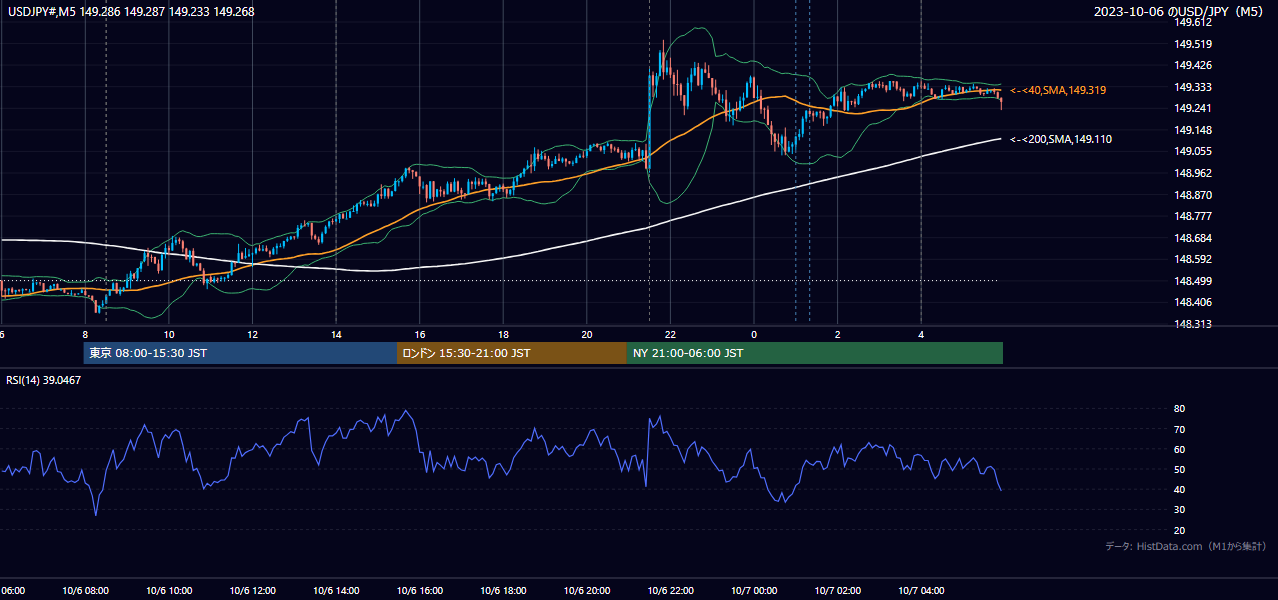The image size is (1278, 600).
Task: Click the 10/7 00:00 bottom time label
Action: 753,591
